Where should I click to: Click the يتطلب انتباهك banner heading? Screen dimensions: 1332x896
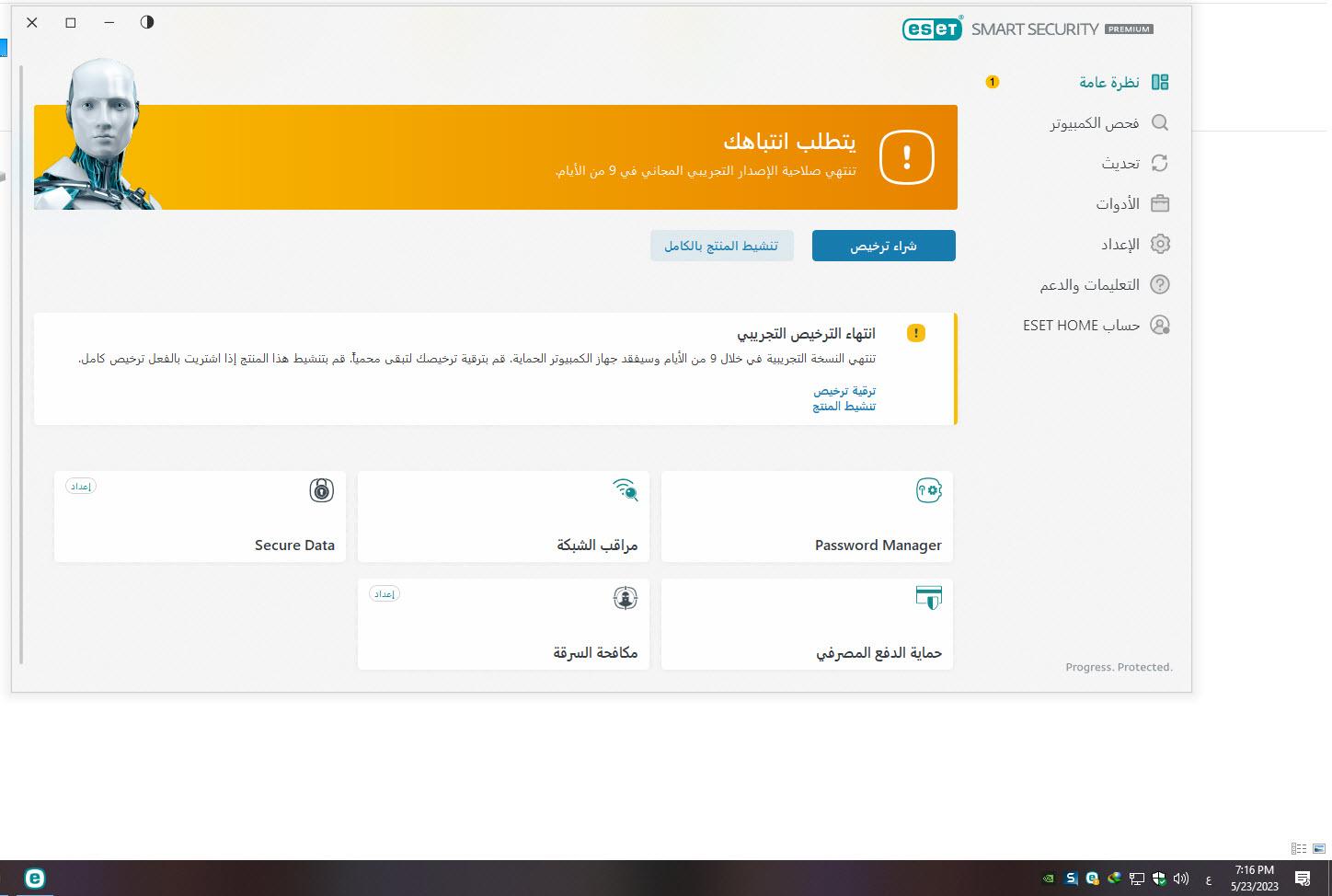(789, 142)
